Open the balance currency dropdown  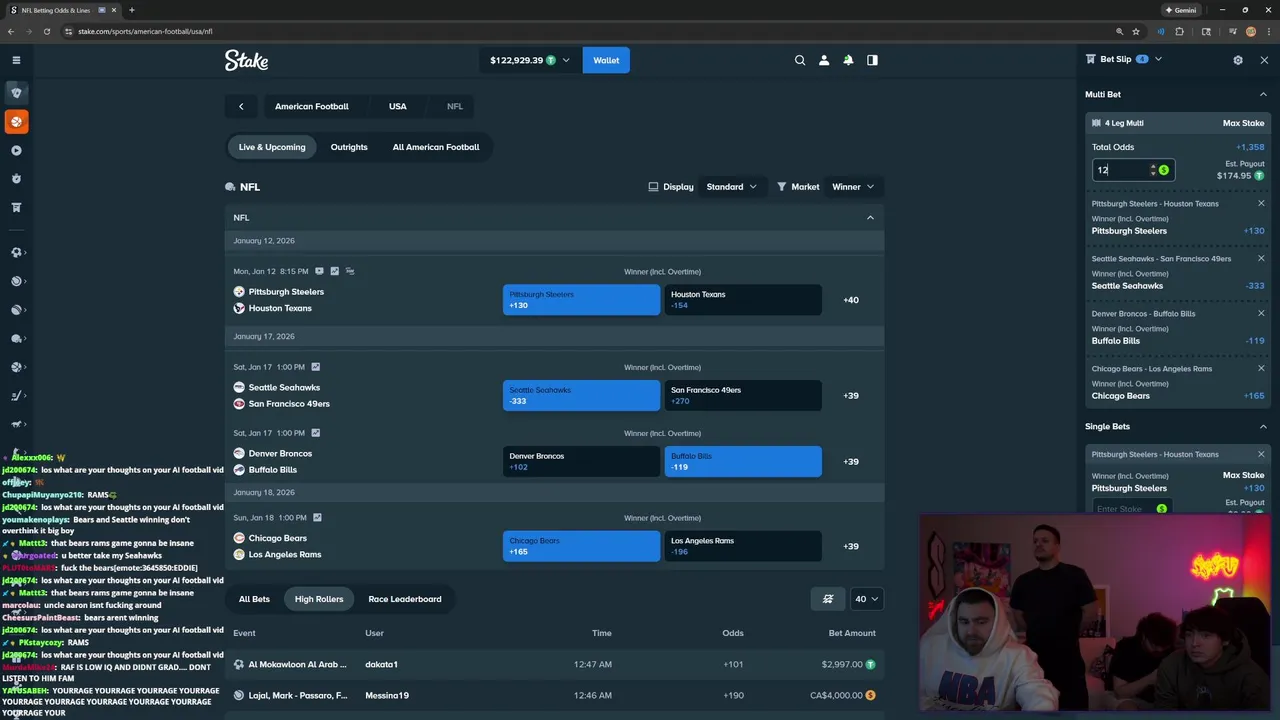click(x=529, y=60)
